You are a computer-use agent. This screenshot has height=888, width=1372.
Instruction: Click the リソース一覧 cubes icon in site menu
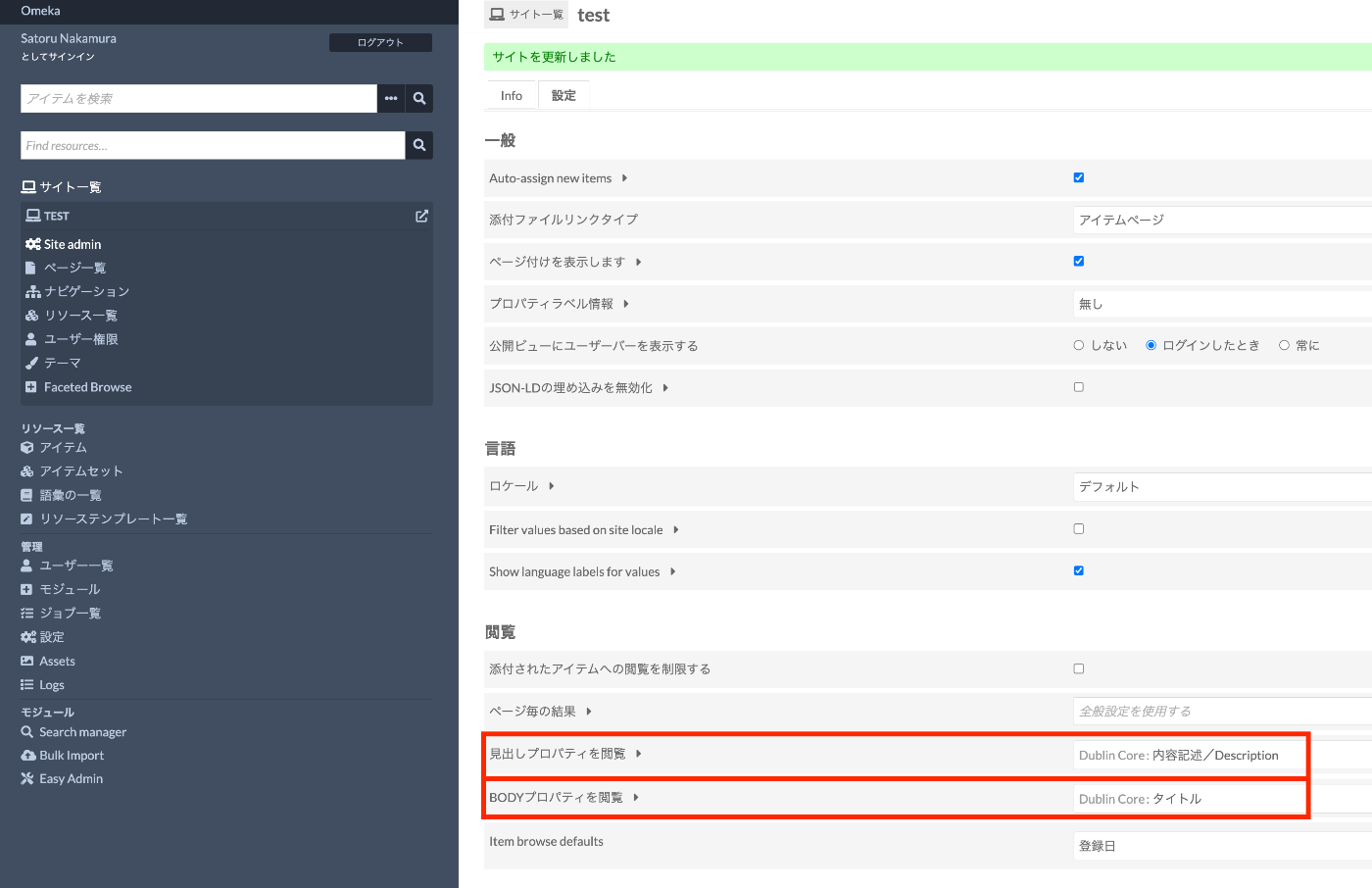(x=31, y=316)
